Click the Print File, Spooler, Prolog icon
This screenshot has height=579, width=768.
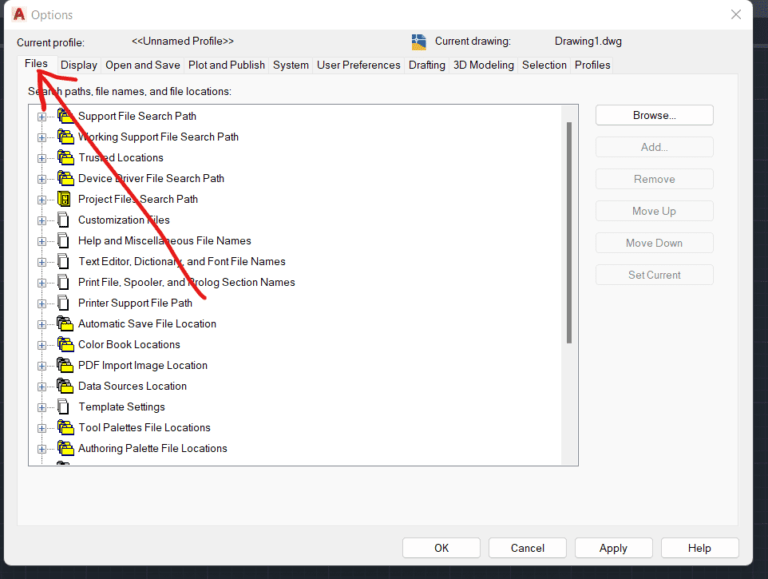coord(63,282)
